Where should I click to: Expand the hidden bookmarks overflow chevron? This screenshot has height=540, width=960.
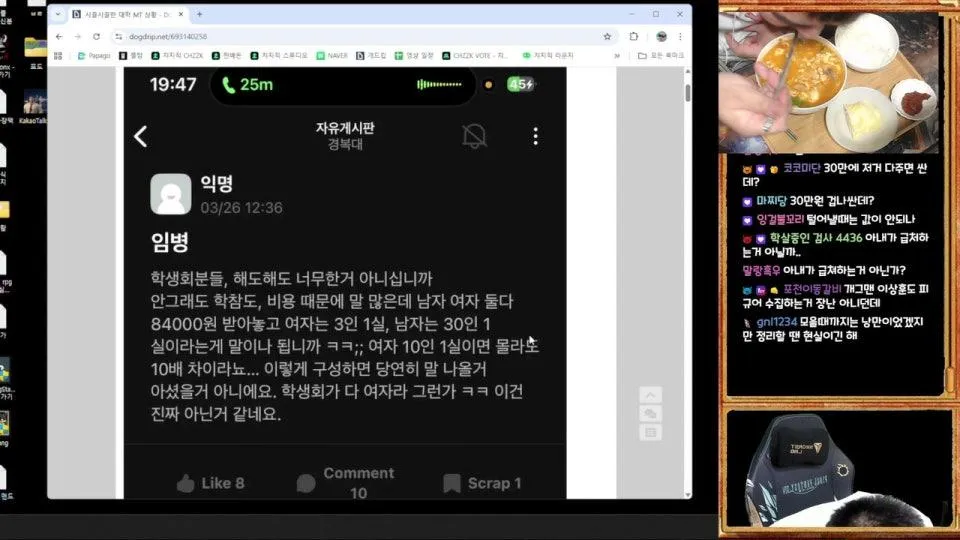tap(617, 56)
